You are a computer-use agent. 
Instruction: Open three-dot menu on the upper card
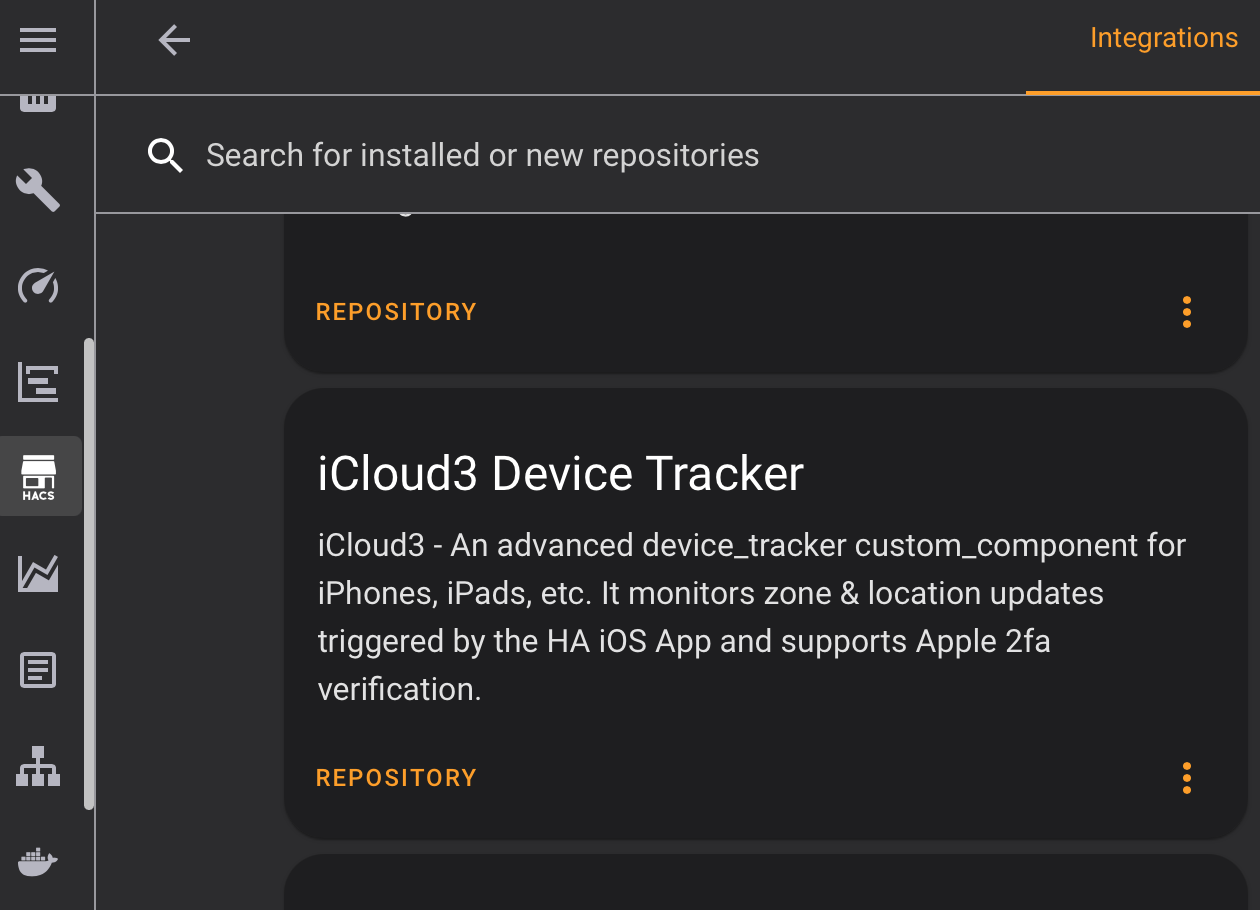[x=1187, y=312]
